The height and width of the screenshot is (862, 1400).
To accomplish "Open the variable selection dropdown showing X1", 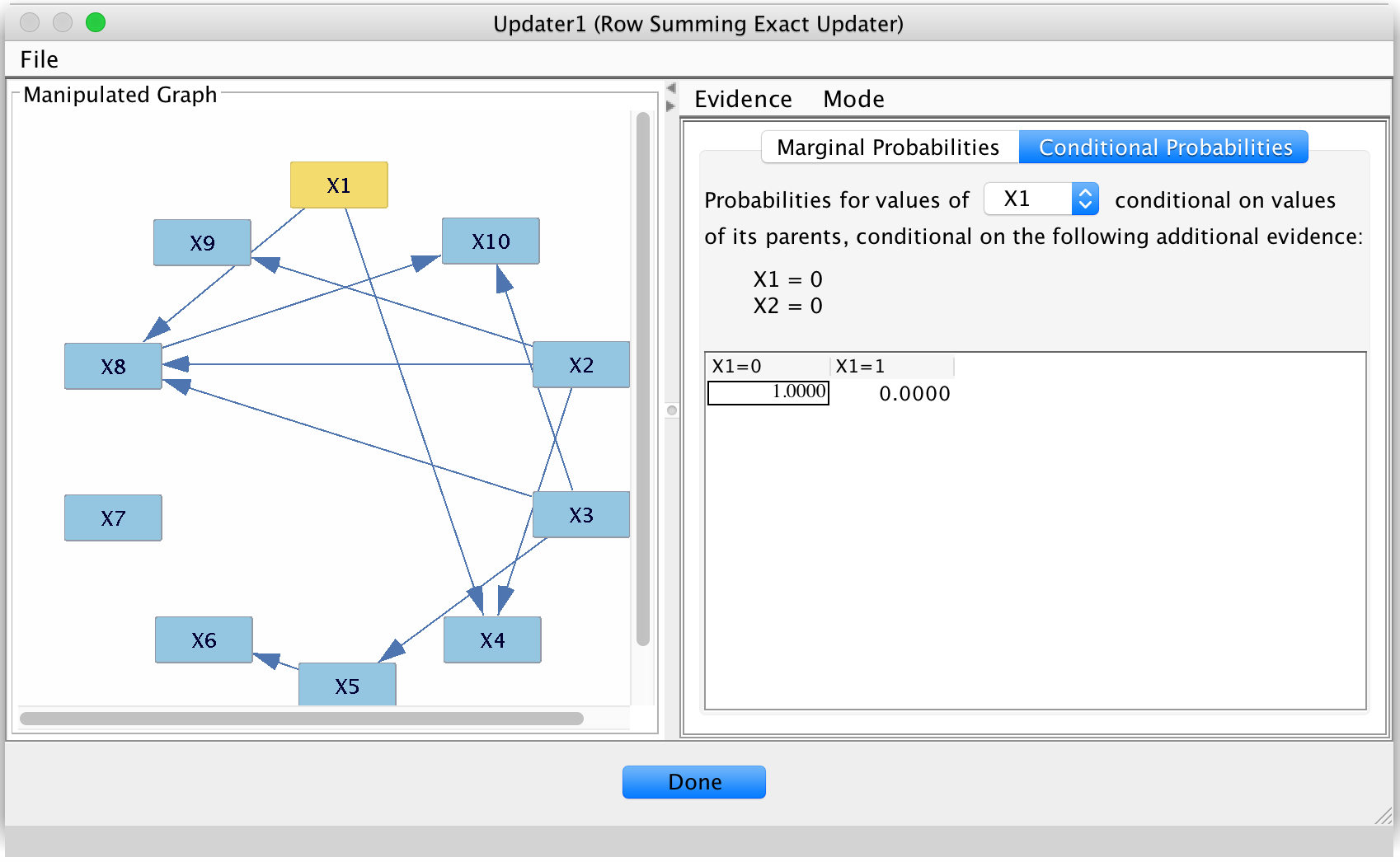I will [x=1041, y=199].
